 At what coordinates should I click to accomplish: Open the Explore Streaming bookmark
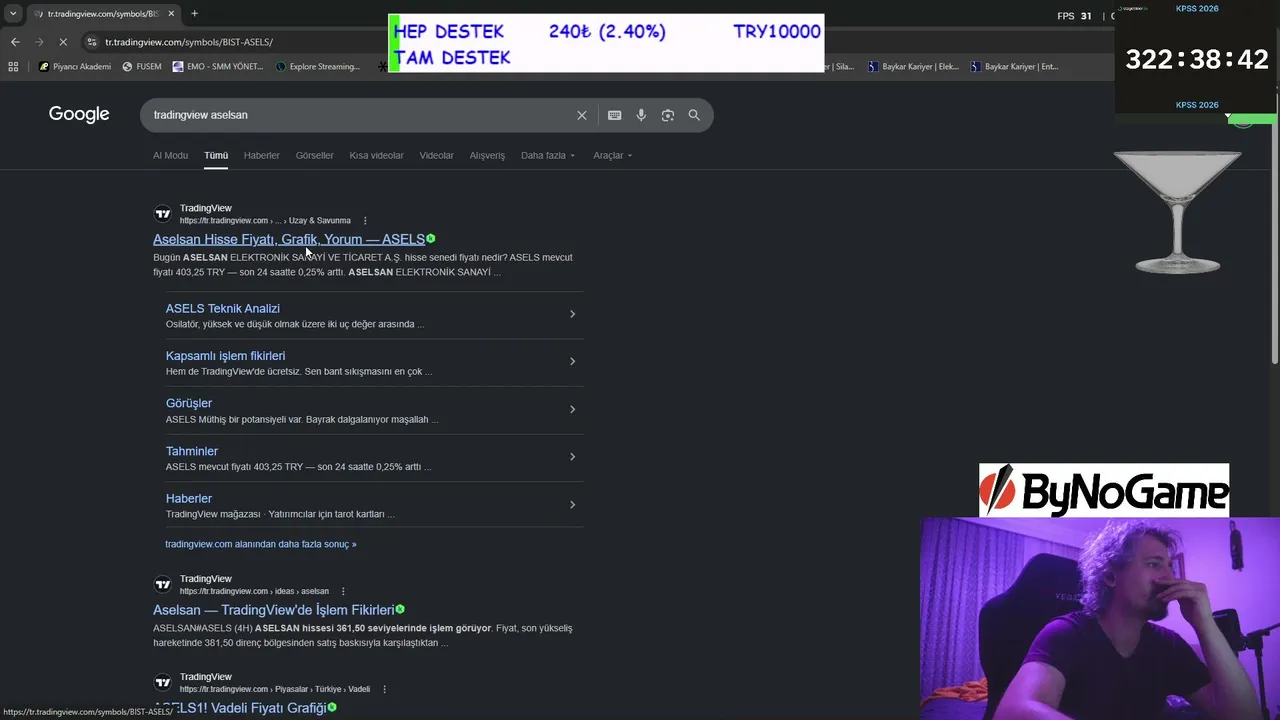[318, 67]
